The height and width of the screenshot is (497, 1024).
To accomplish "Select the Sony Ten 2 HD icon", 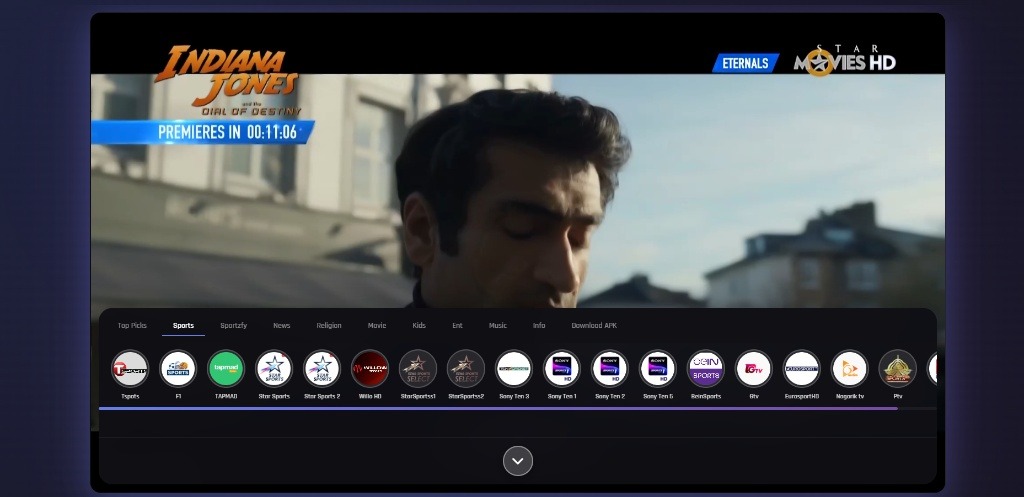I will [610, 368].
